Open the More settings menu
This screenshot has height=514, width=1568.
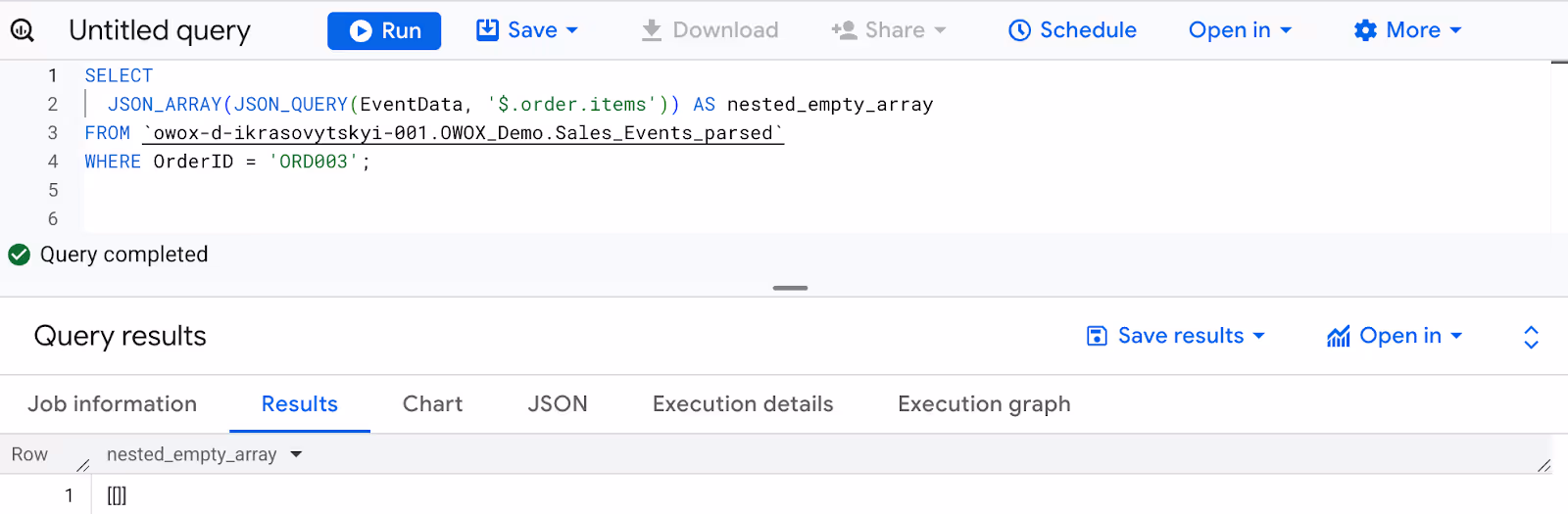[1407, 30]
